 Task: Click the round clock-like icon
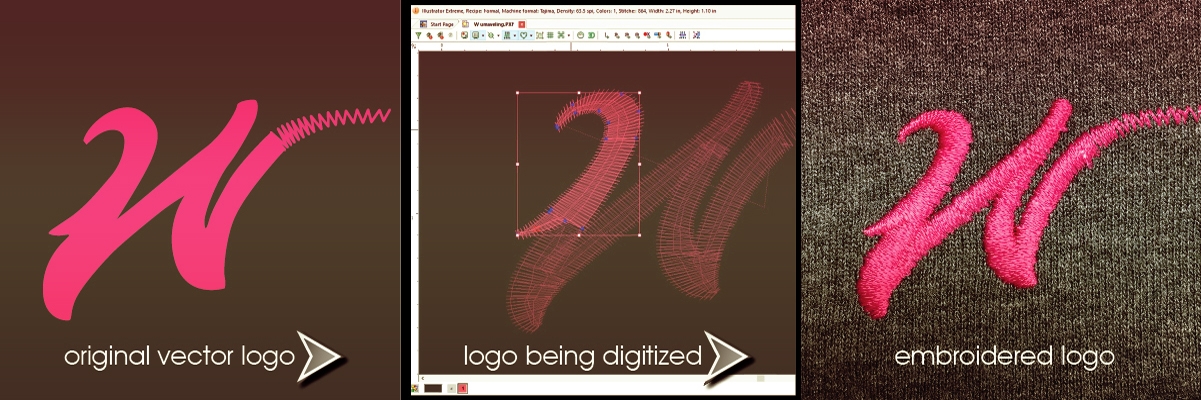point(581,35)
